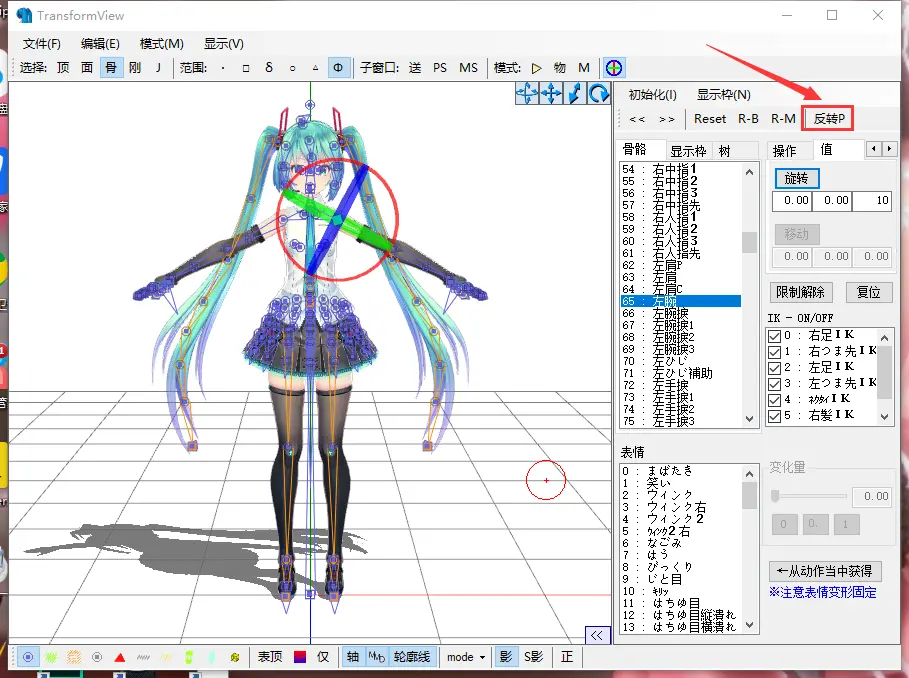Open the 初始化(I) menu

click(x=653, y=94)
